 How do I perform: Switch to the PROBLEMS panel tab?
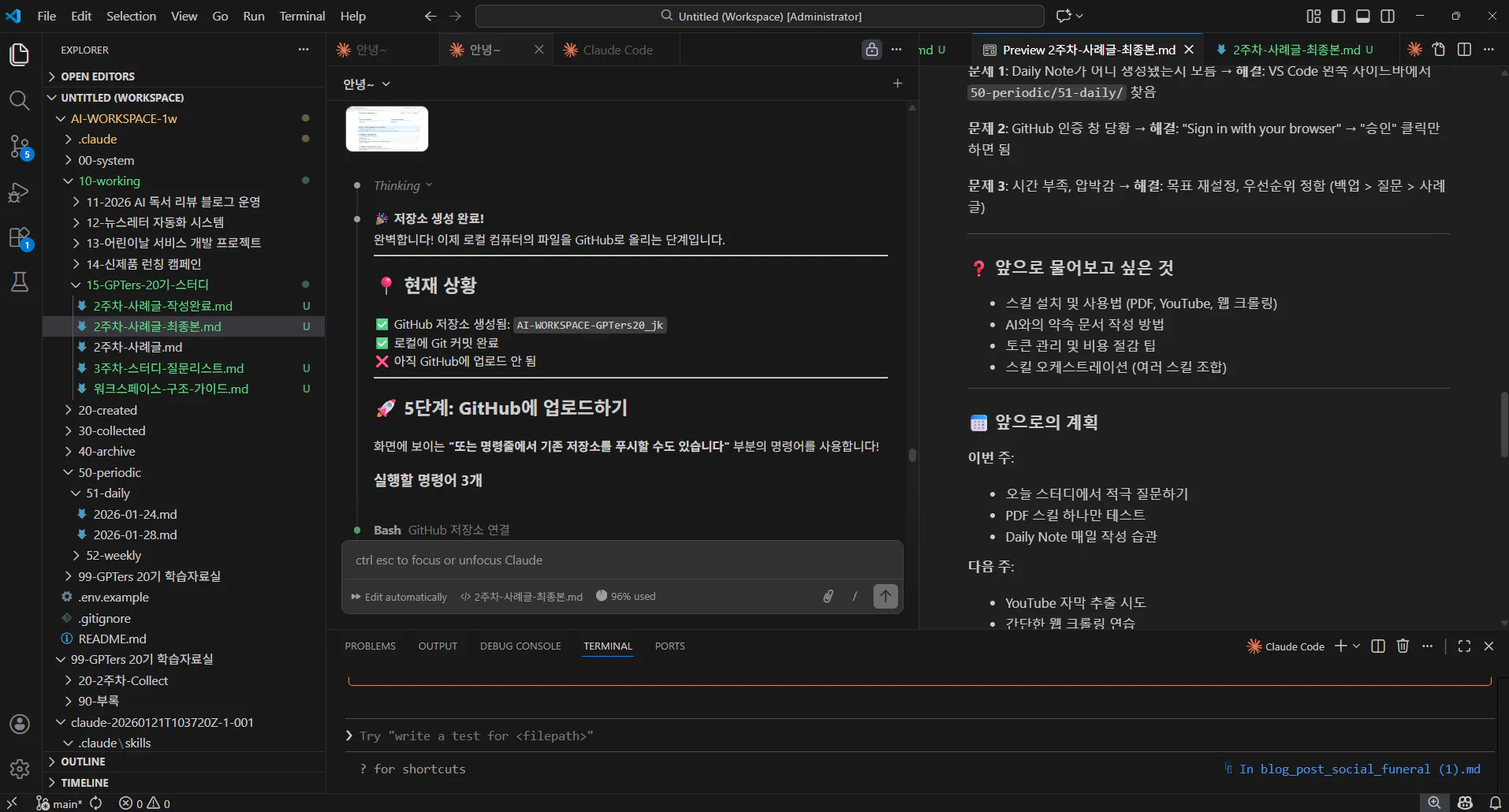[x=370, y=646]
